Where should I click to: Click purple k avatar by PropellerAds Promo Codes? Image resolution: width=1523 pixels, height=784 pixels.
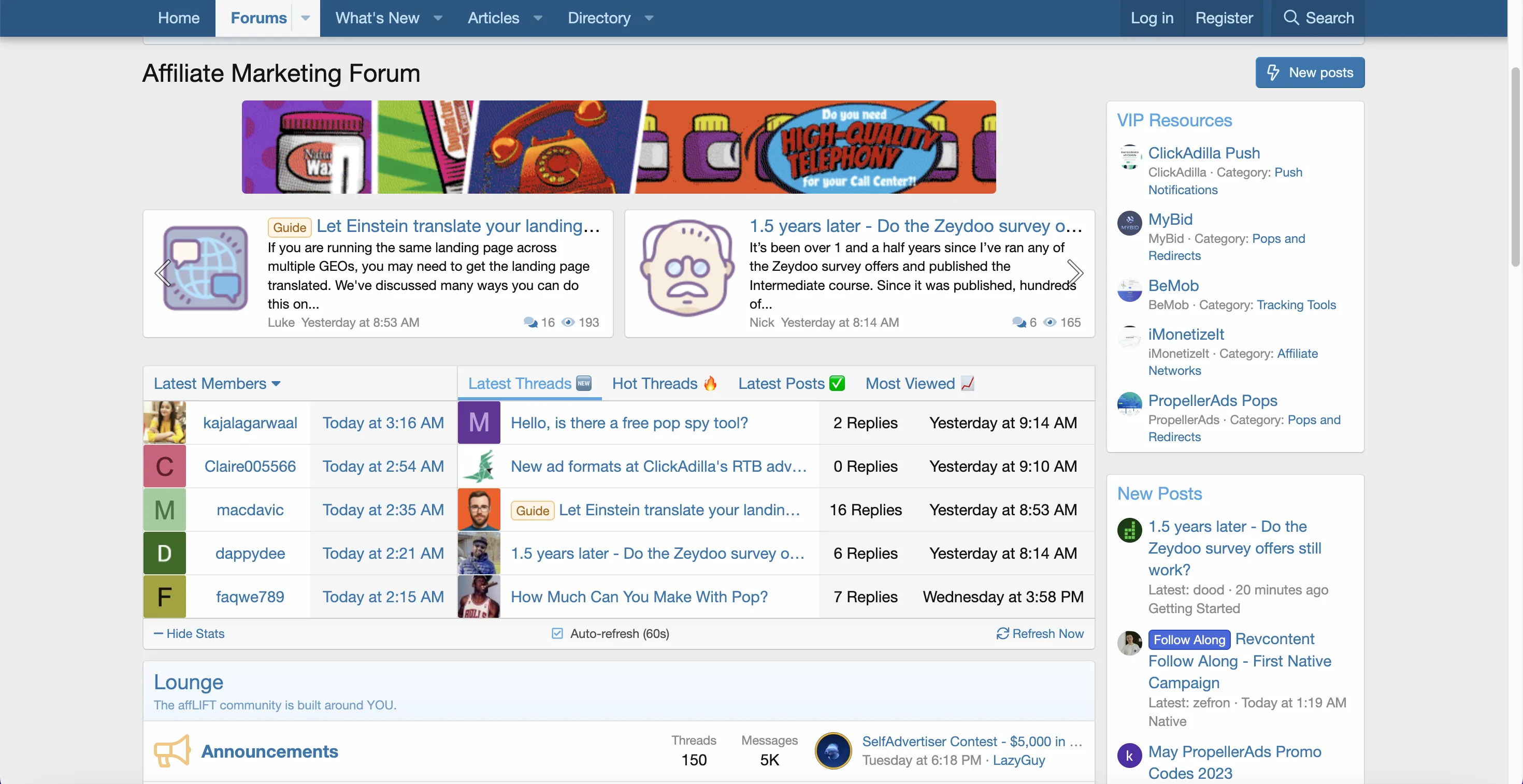click(1129, 755)
